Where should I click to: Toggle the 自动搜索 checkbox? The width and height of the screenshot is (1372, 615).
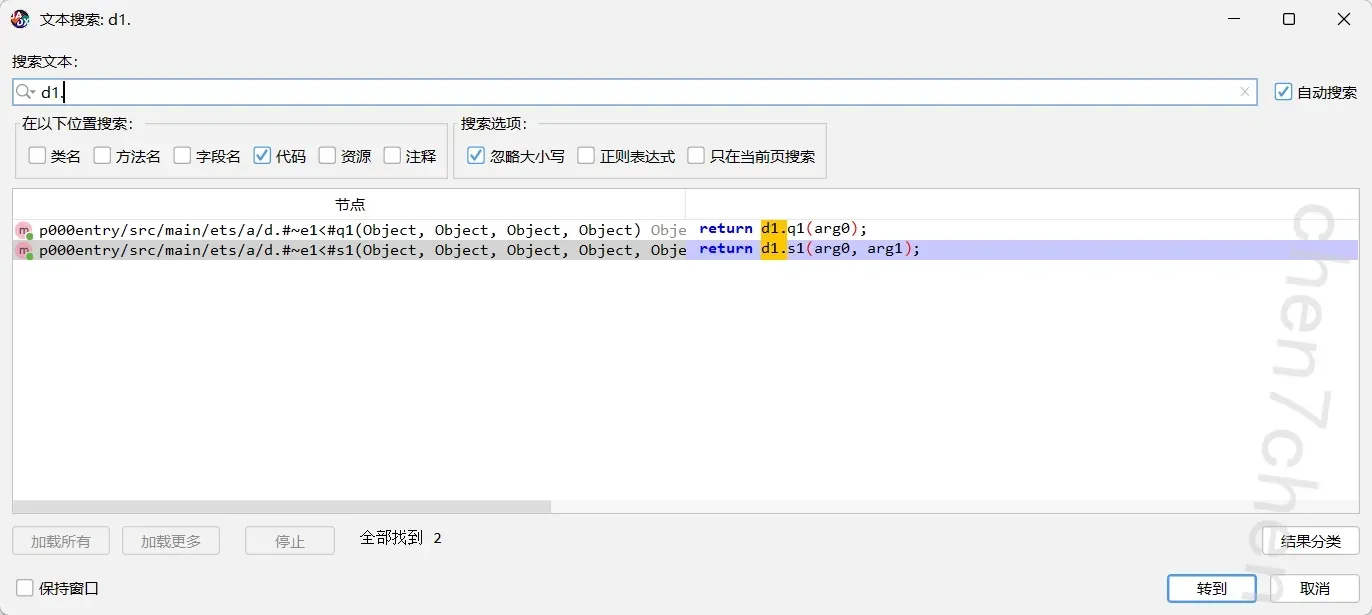click(1284, 92)
